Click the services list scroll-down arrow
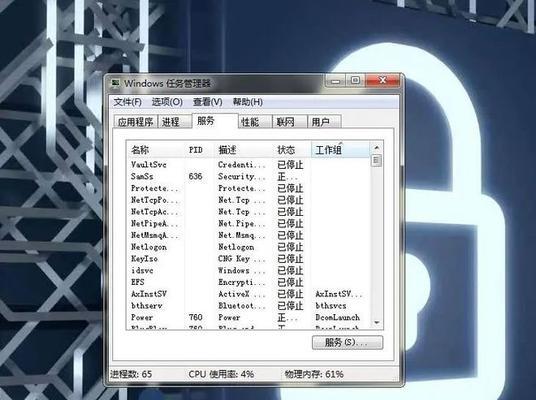The image size is (536, 400). coord(377,322)
